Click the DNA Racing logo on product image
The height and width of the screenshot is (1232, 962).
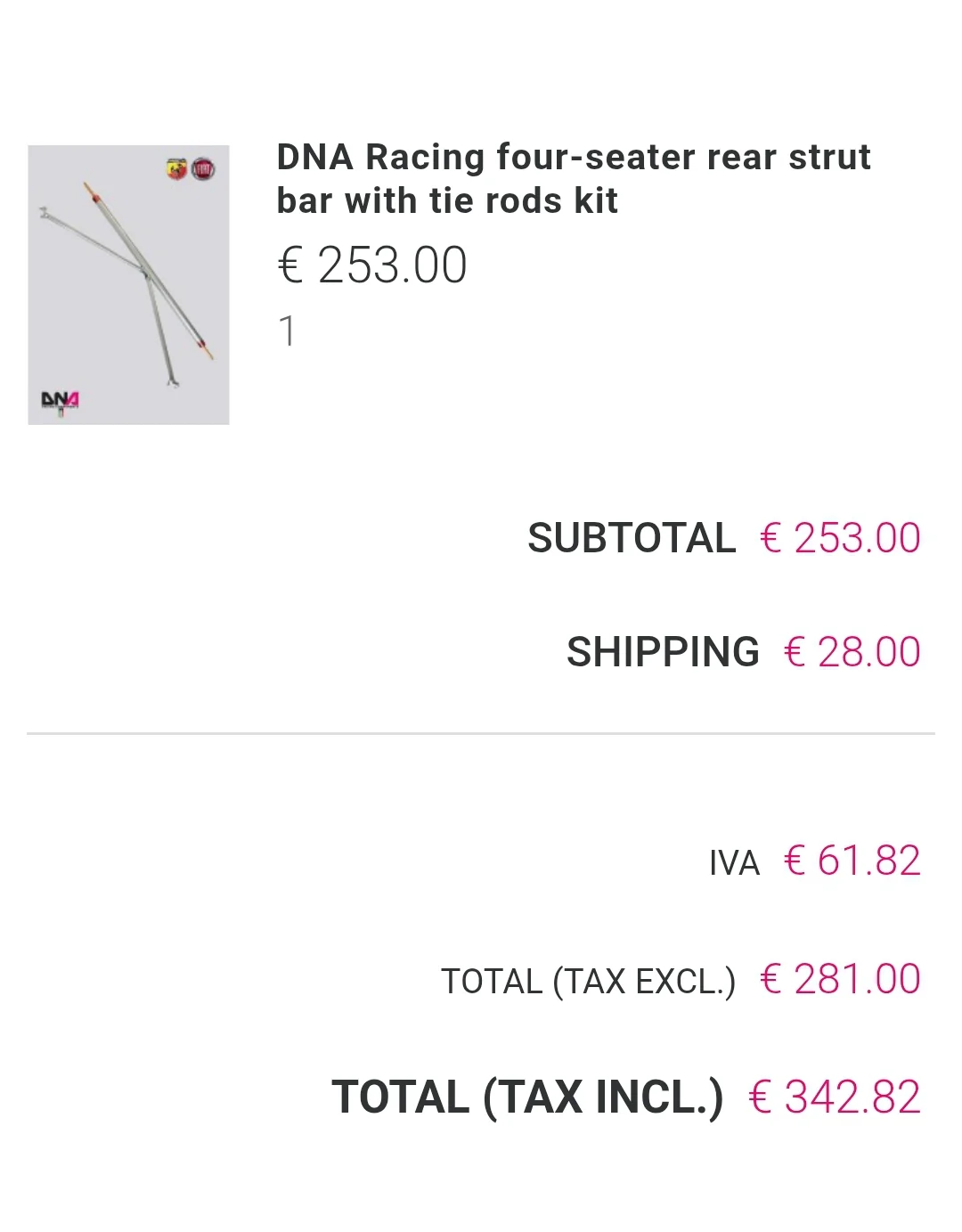pos(60,401)
